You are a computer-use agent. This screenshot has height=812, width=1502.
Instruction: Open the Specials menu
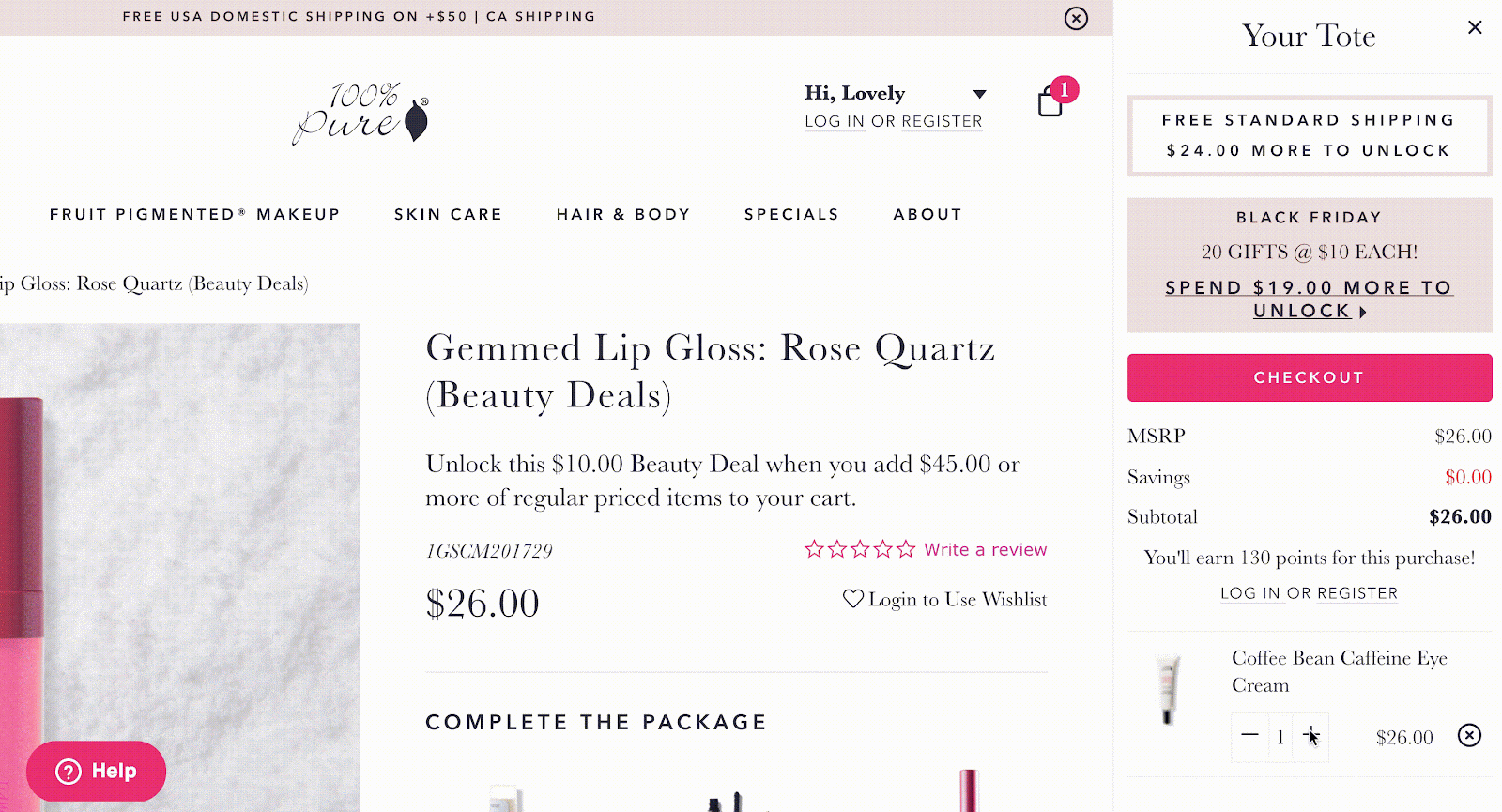(791, 214)
